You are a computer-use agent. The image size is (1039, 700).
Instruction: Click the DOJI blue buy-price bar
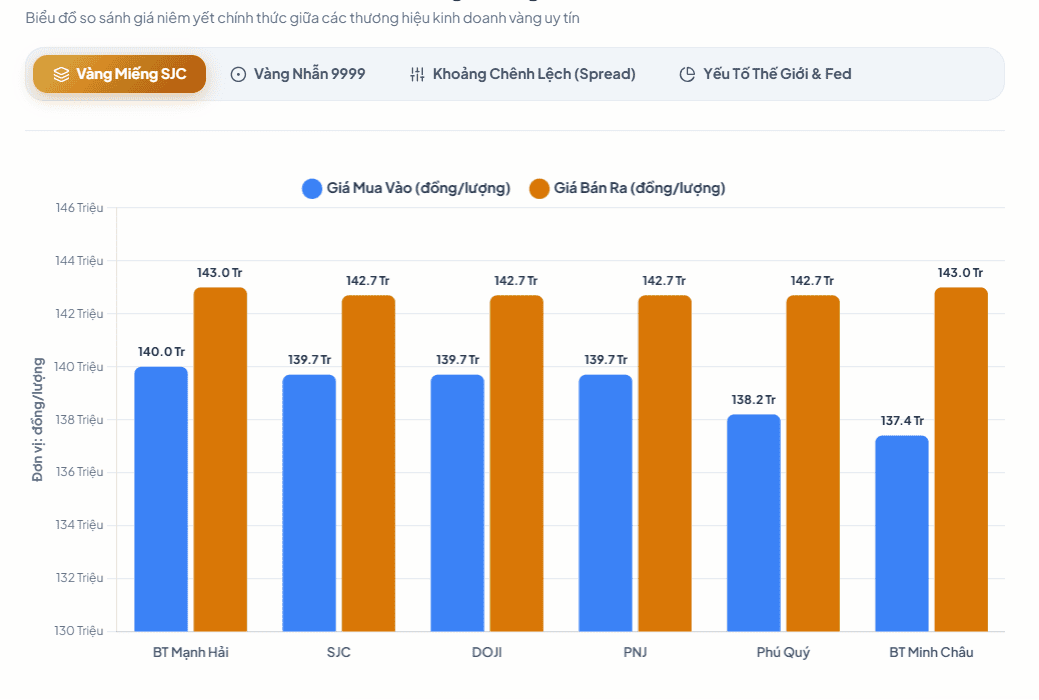pyautogui.click(x=457, y=502)
